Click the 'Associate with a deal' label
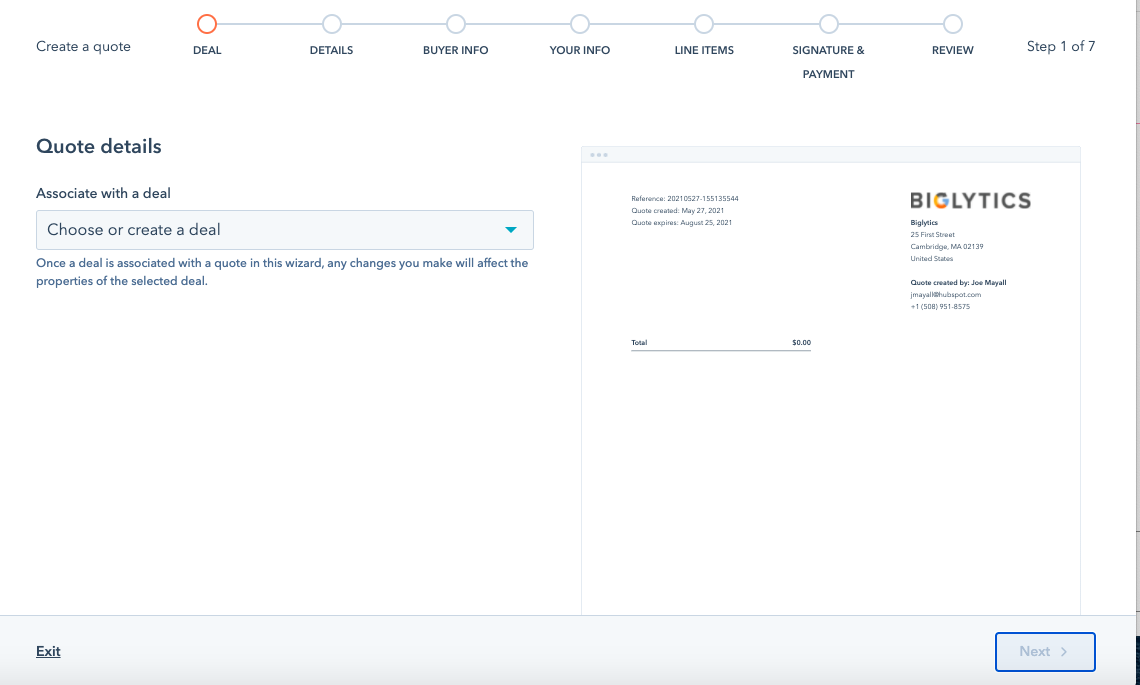Image resolution: width=1140 pixels, height=685 pixels. pyautogui.click(x=103, y=193)
